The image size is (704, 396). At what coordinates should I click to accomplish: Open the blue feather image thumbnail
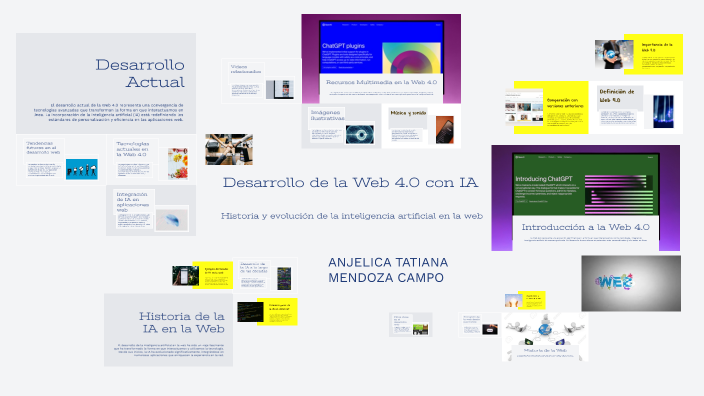172,219
